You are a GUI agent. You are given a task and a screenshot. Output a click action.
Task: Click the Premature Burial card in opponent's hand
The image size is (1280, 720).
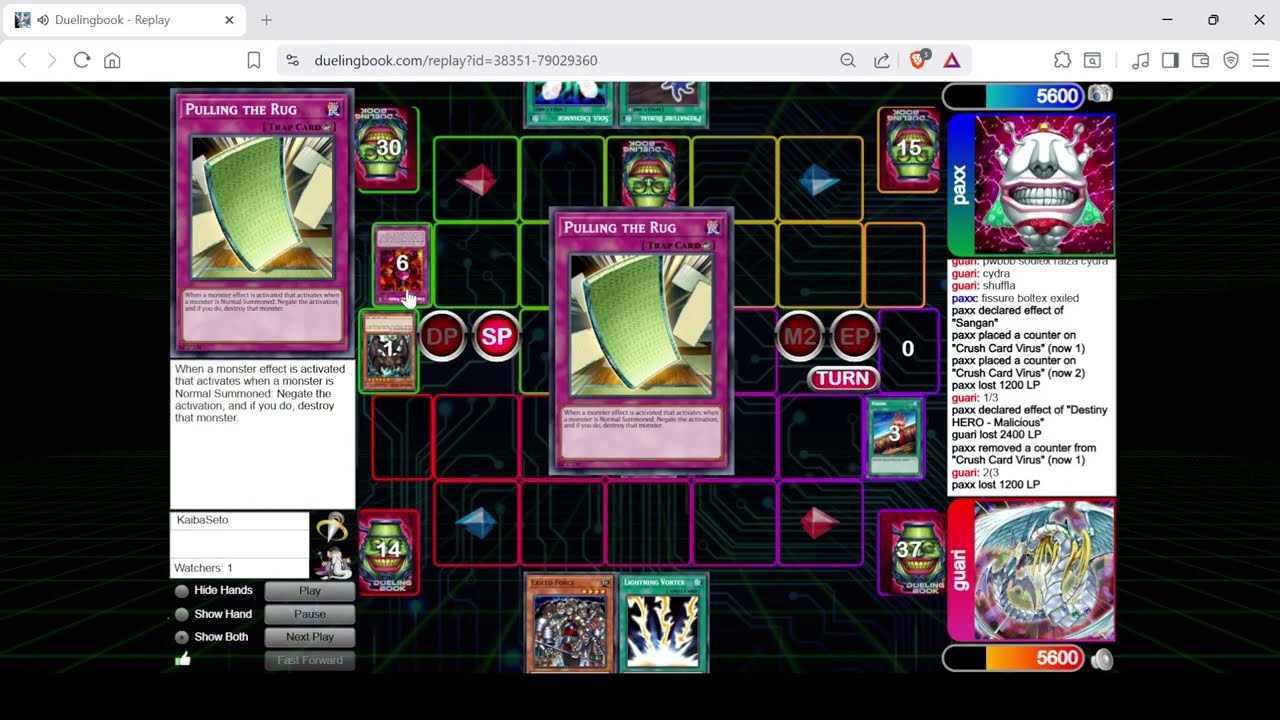click(664, 104)
